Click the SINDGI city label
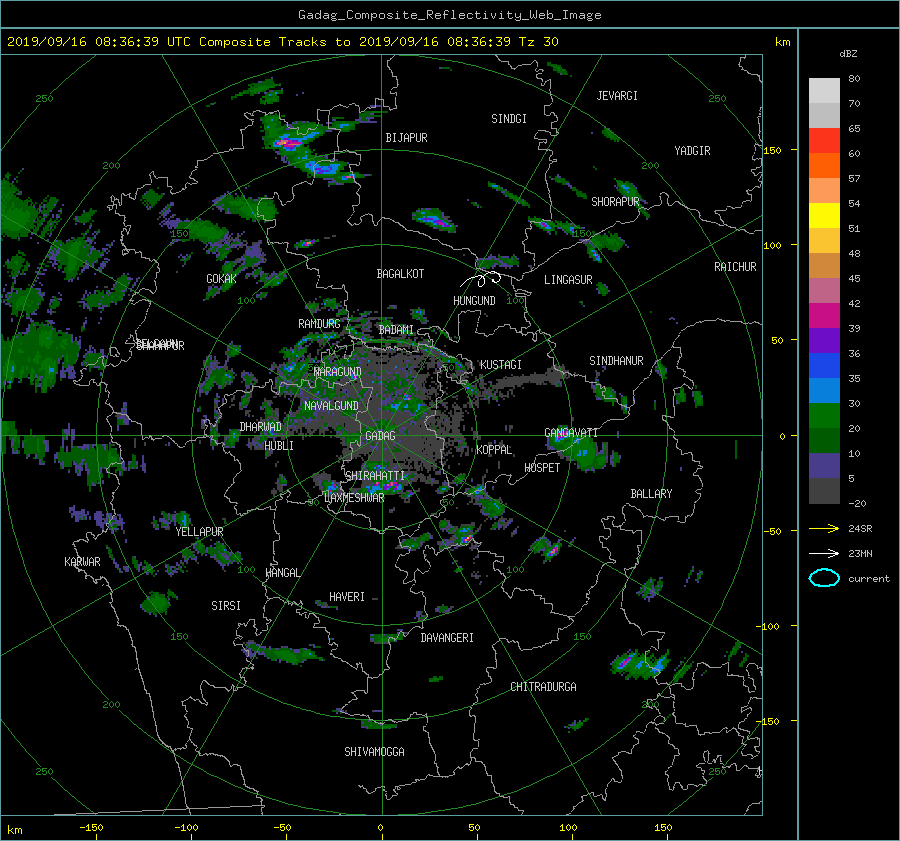Viewport: 900px width, 841px height. click(x=509, y=119)
